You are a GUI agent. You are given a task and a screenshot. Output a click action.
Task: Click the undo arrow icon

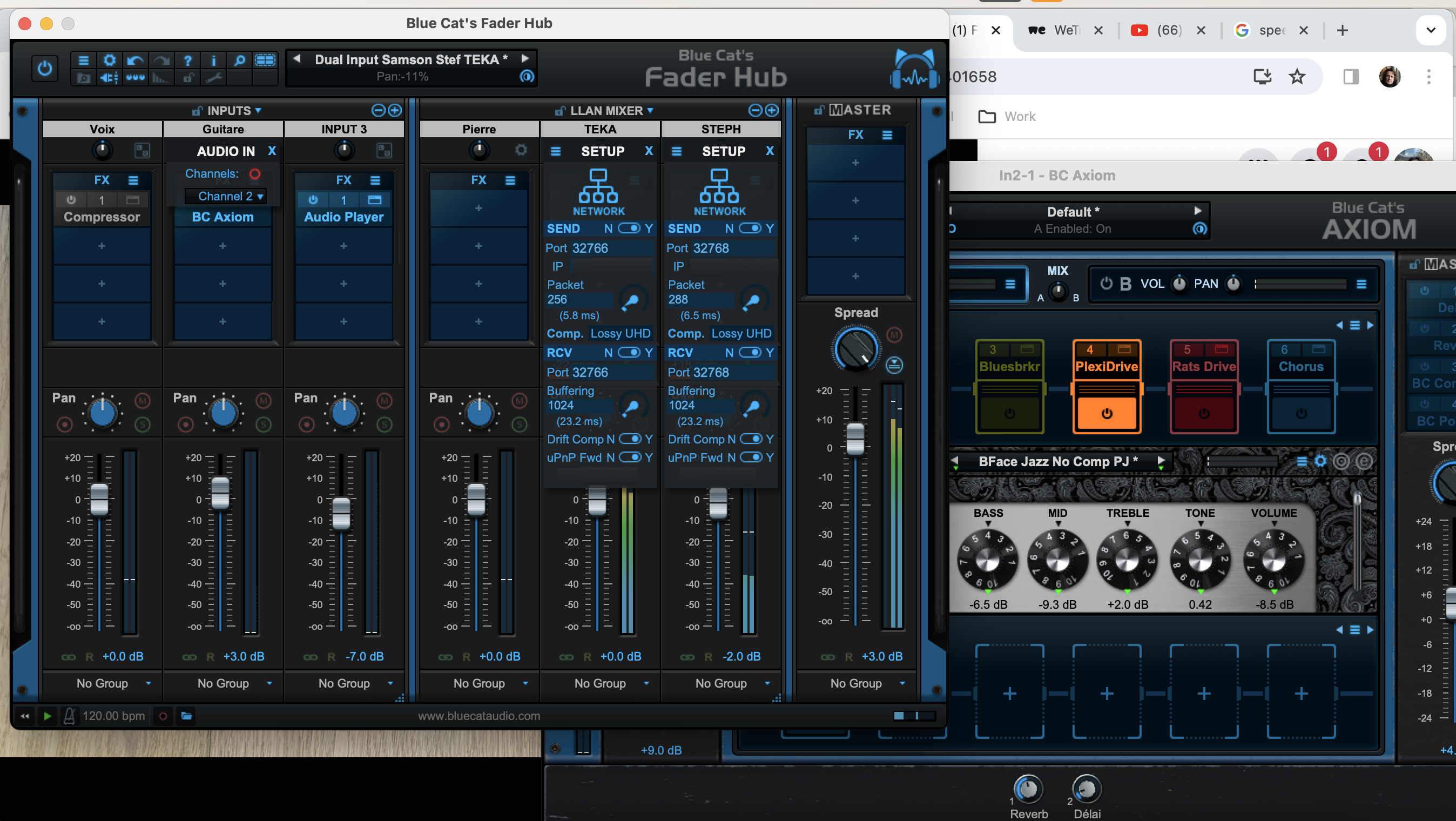click(x=135, y=60)
